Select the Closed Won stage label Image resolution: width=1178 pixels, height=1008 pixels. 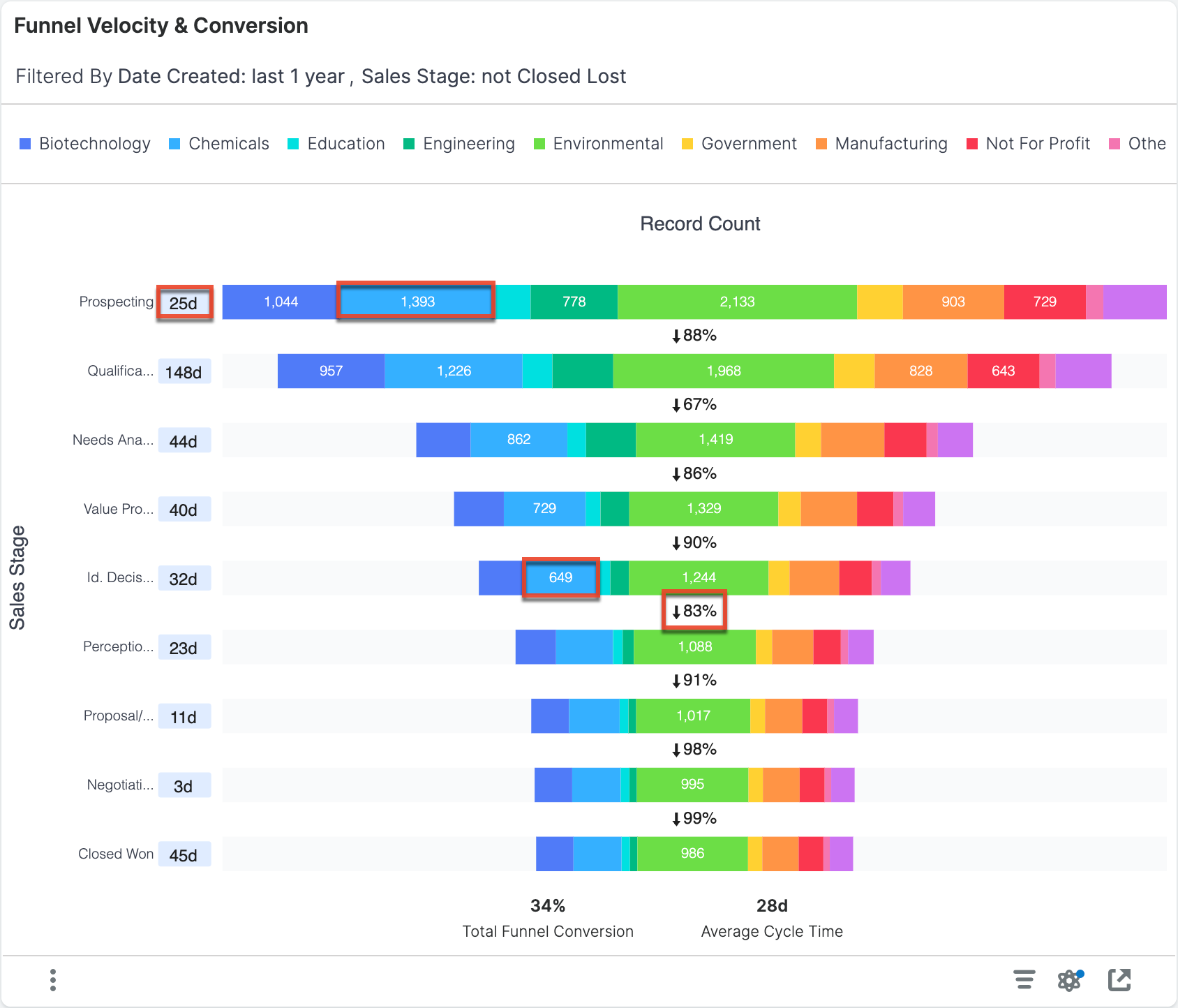tap(115, 853)
